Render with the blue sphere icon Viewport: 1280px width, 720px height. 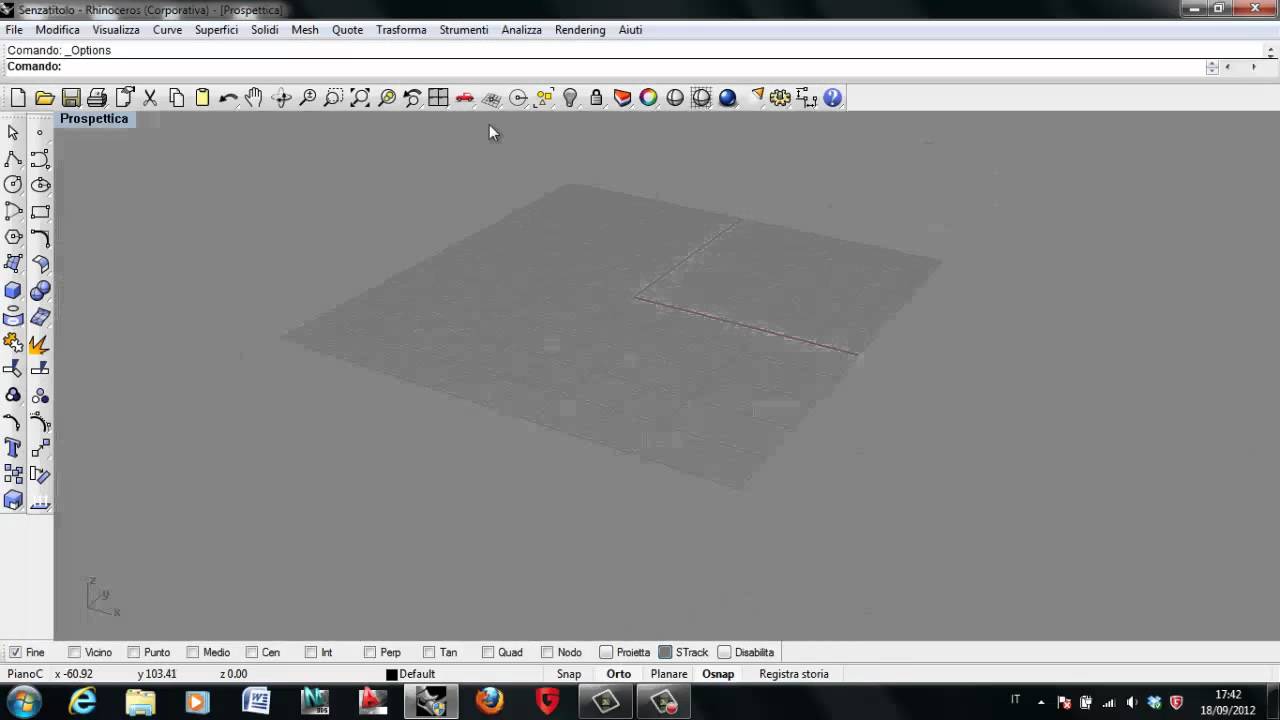[x=728, y=97]
